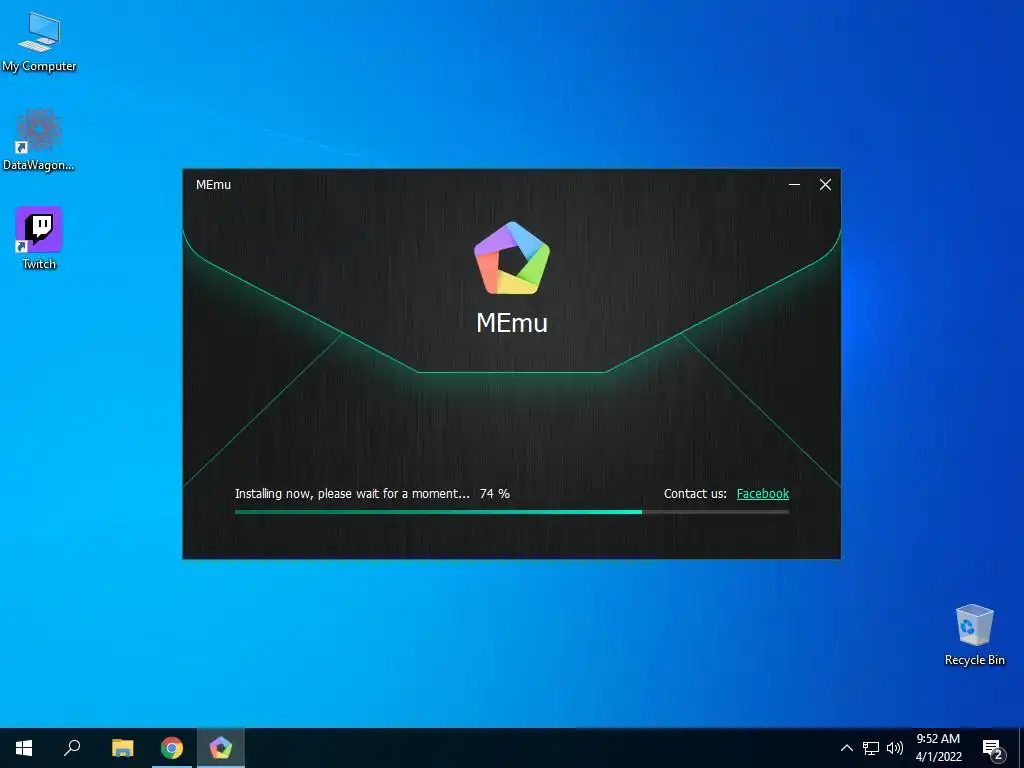Click the MEmu pentagon logo in installer

tap(512, 259)
